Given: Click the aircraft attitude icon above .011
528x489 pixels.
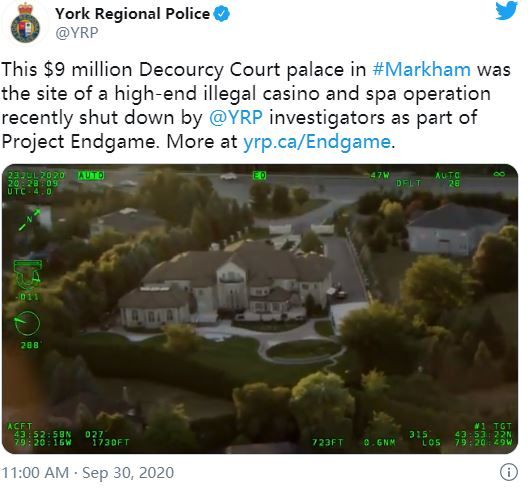Looking at the screenshot, I should click(x=28, y=275).
